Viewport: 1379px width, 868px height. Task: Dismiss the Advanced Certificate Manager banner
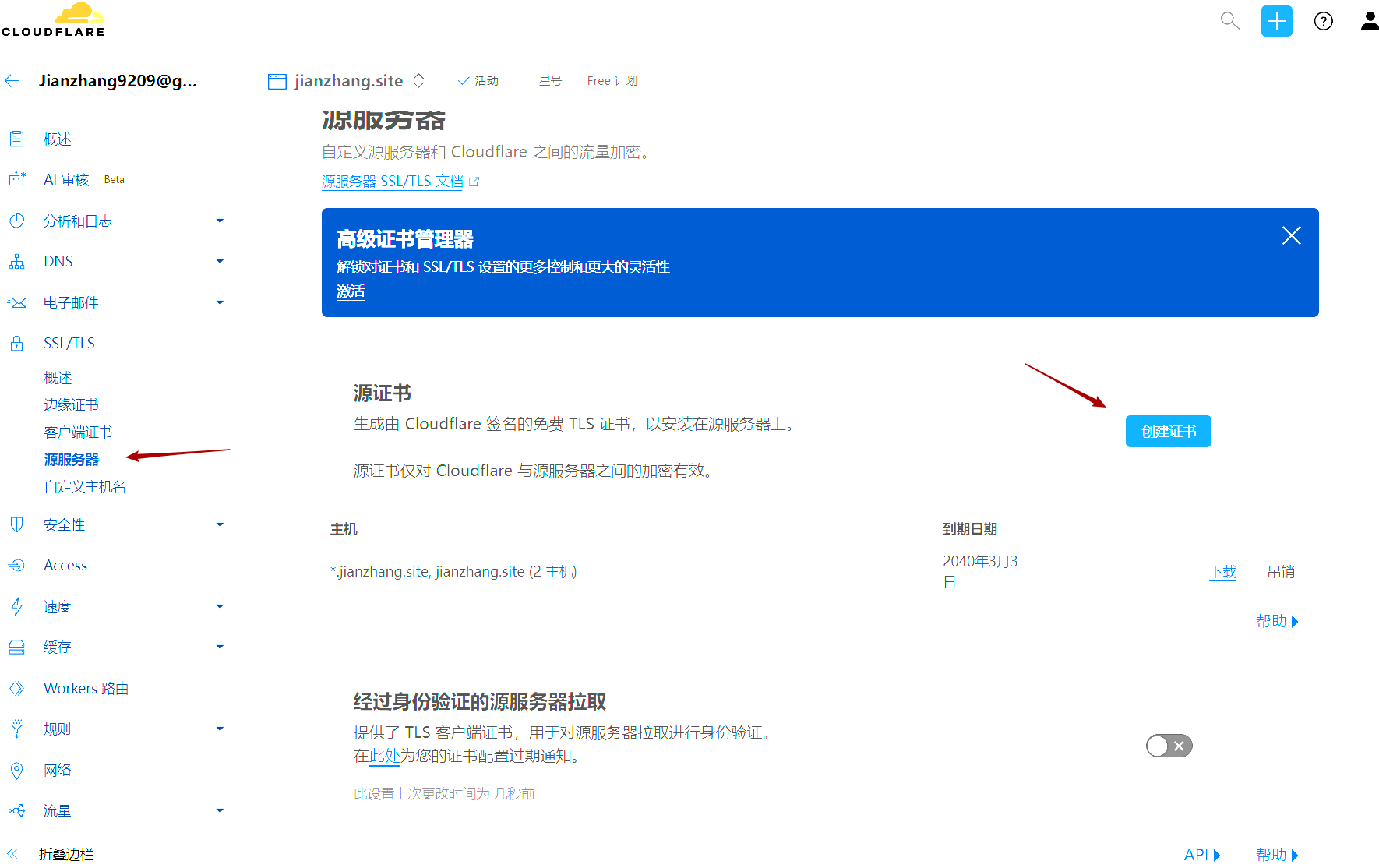tap(1291, 236)
